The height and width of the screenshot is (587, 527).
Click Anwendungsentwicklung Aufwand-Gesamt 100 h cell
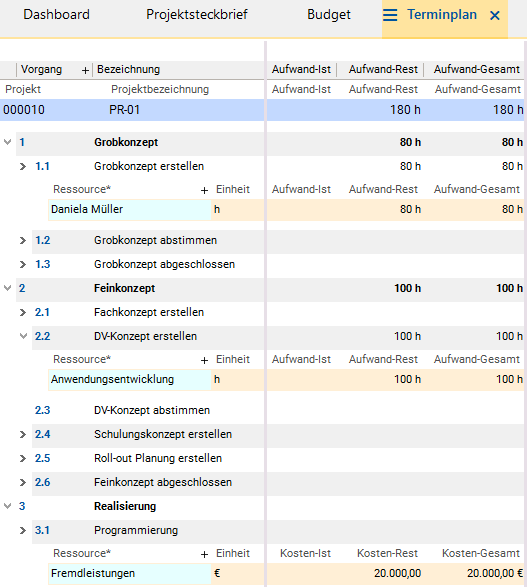(509, 379)
